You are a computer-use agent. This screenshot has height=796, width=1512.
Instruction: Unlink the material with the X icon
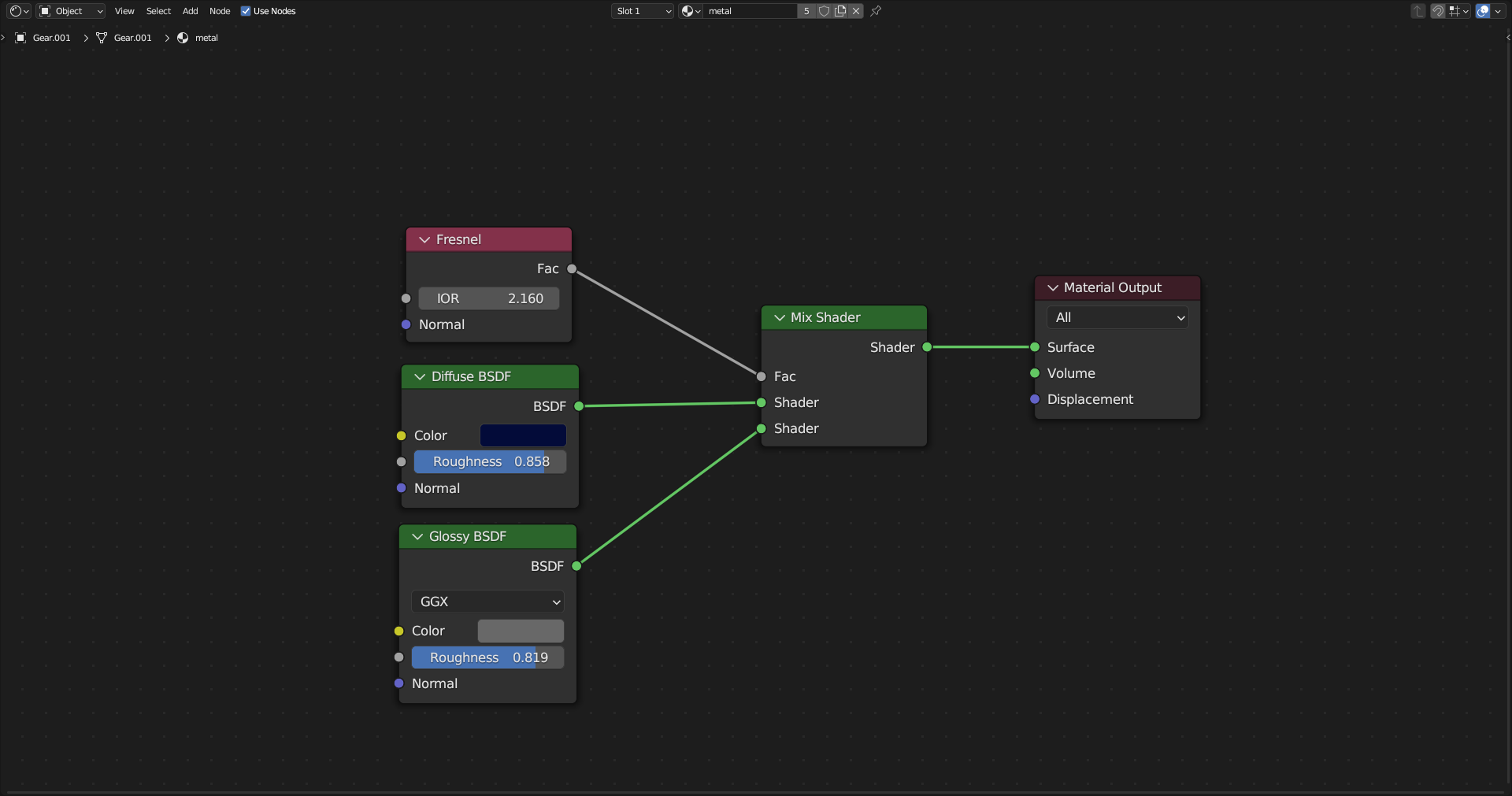point(856,11)
